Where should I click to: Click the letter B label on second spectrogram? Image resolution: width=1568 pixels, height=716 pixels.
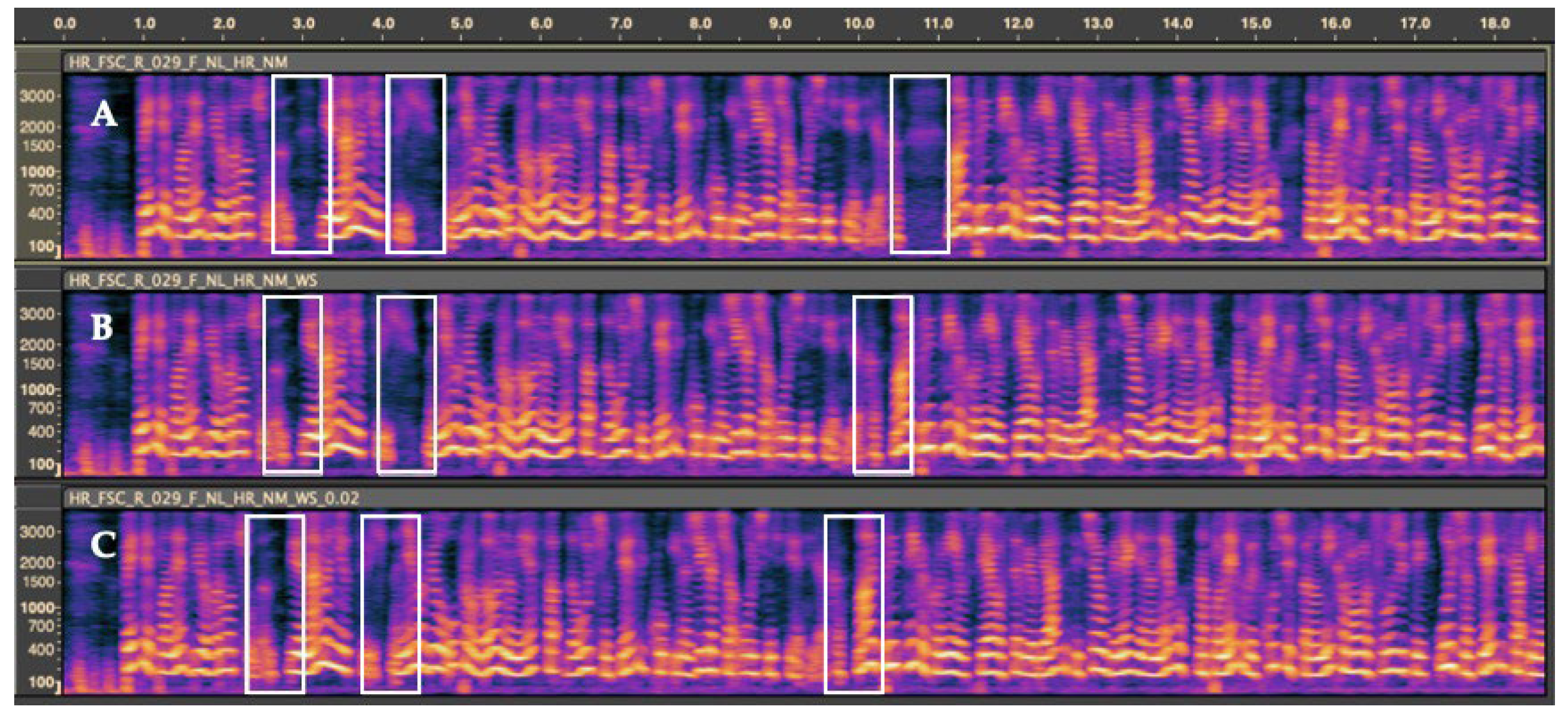[x=103, y=328]
